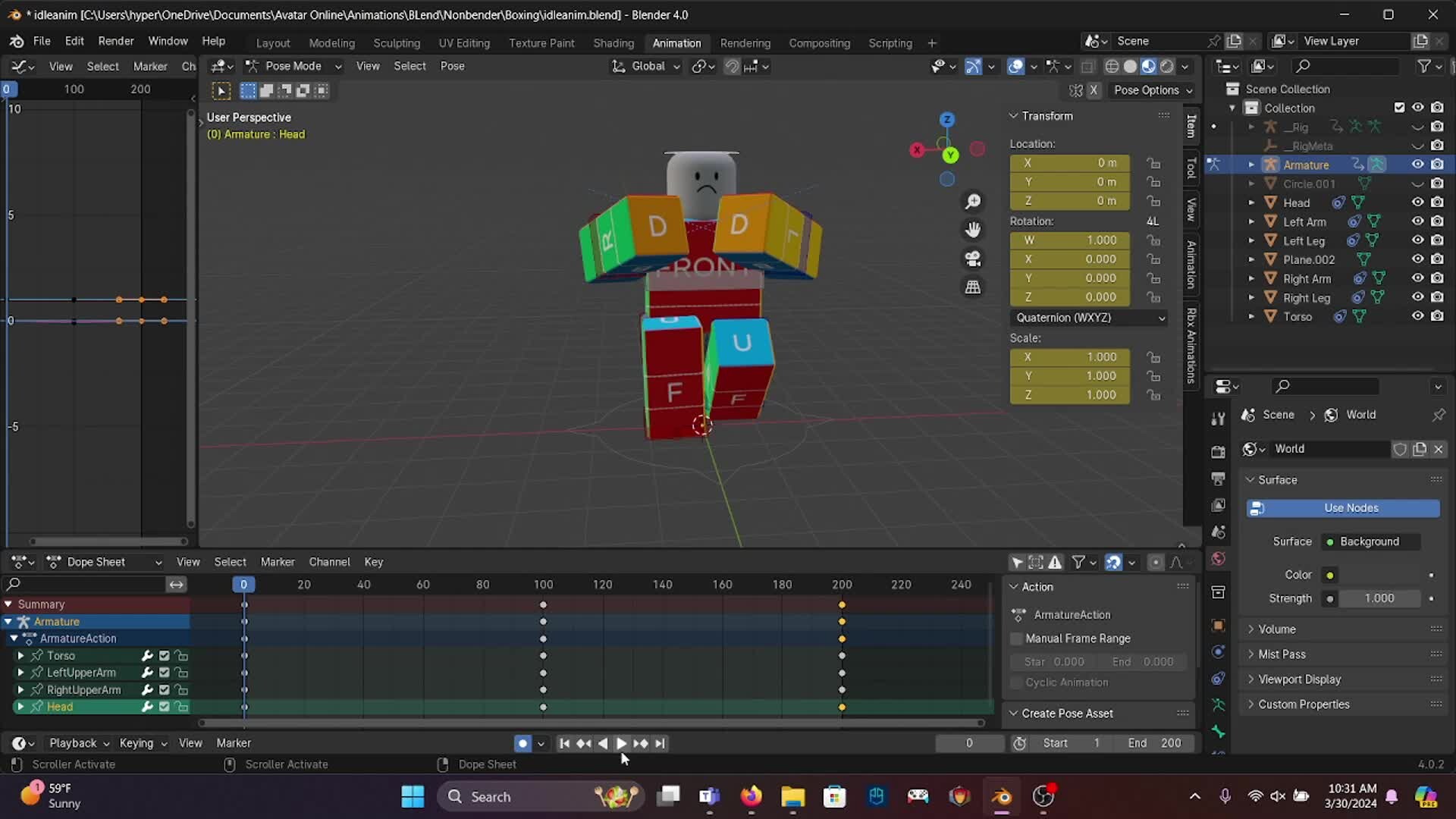Hide the Head object with its eye toggle
The image size is (1456, 819).
click(1418, 202)
